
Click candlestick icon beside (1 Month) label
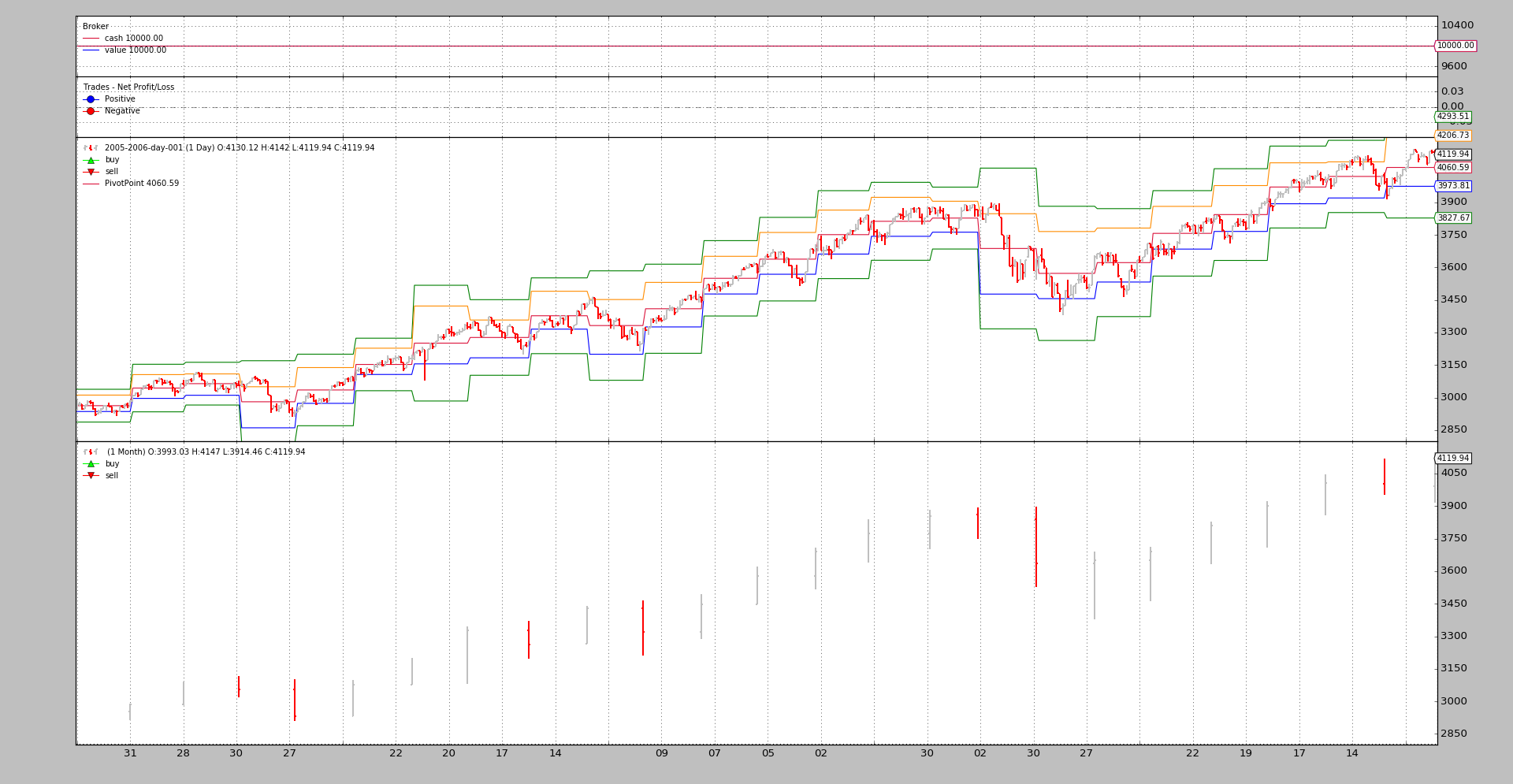[91, 452]
